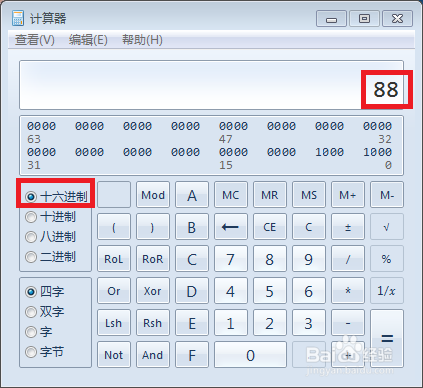This screenshot has width=423, height=388.
Task: Recall memory with MR
Action: click(270, 195)
